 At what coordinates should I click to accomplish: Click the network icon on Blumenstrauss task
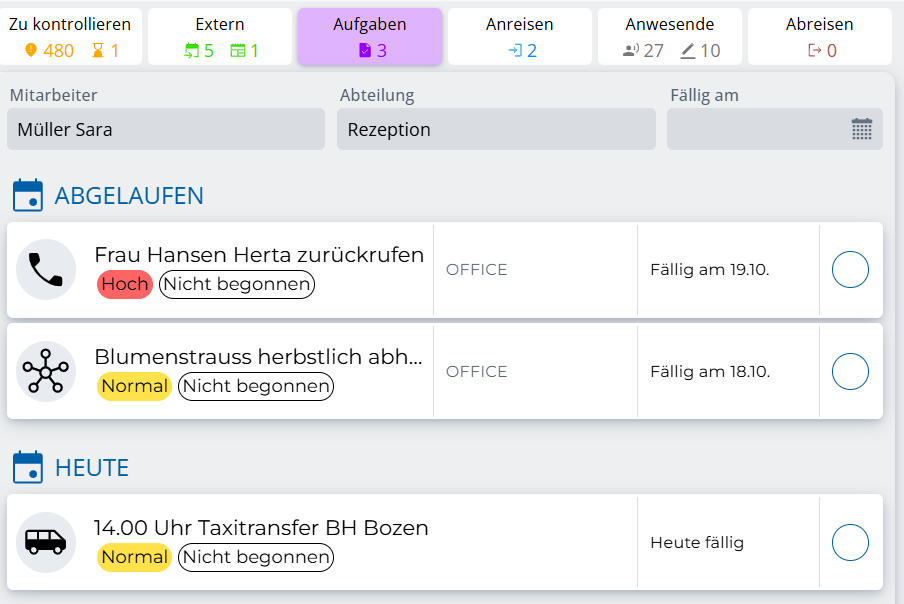tap(46, 372)
